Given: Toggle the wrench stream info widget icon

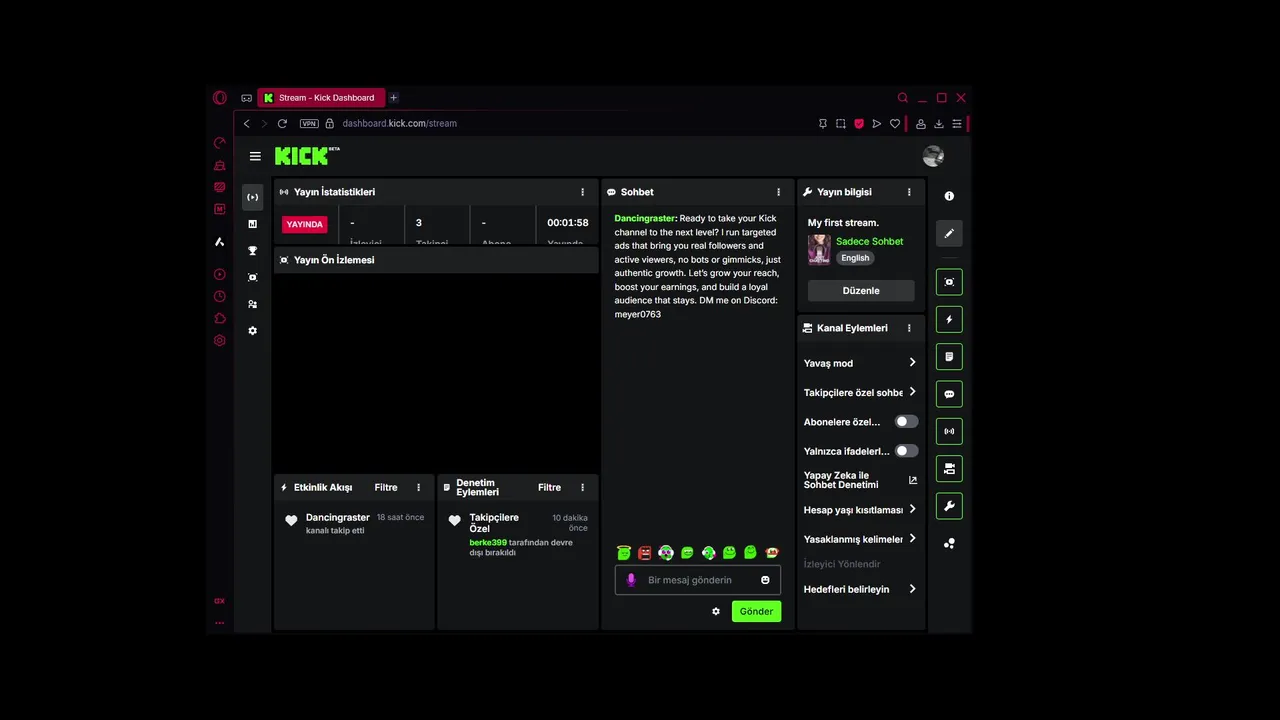Looking at the screenshot, I should [949, 506].
